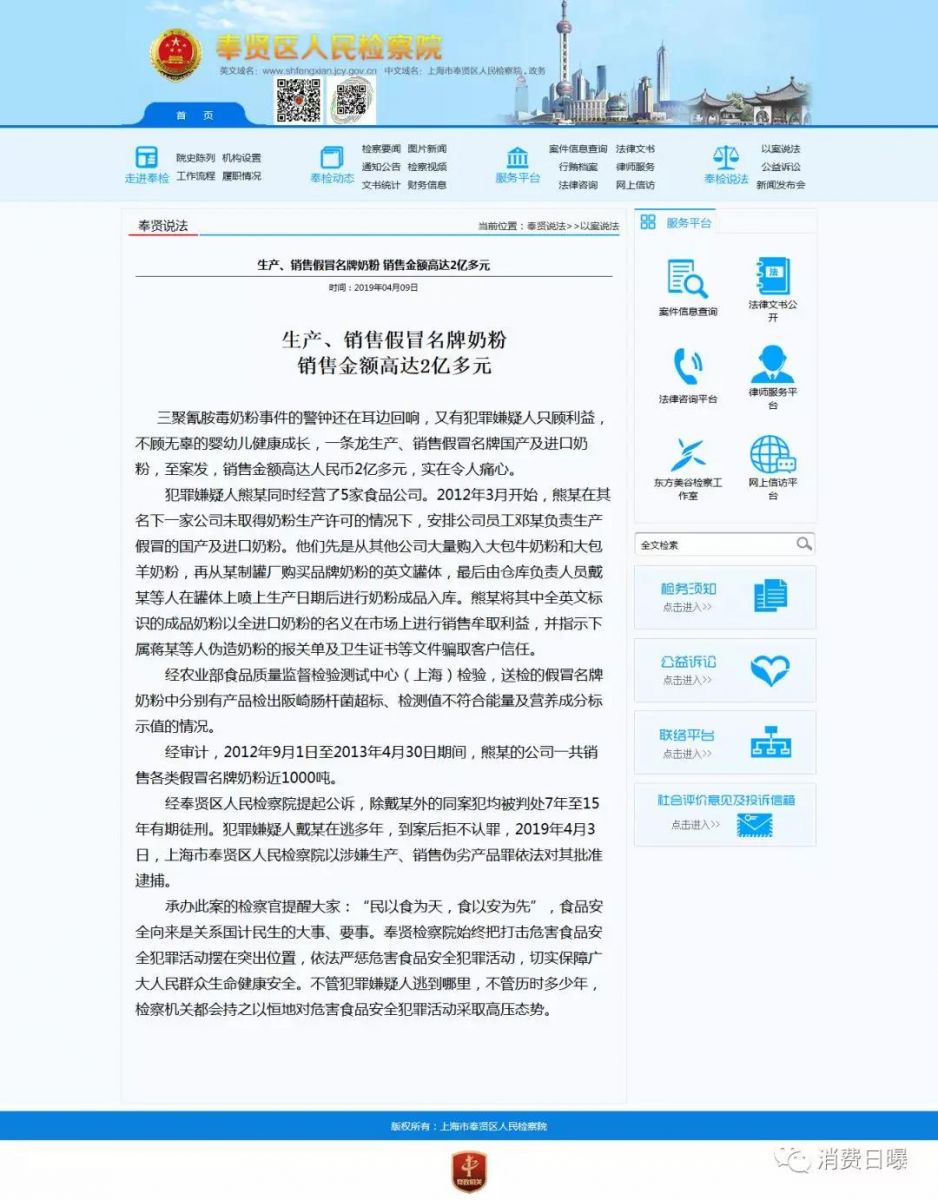Enter the 检务须知 banner
Image resolution: width=938 pixels, height=1200 pixels.
click(x=724, y=597)
